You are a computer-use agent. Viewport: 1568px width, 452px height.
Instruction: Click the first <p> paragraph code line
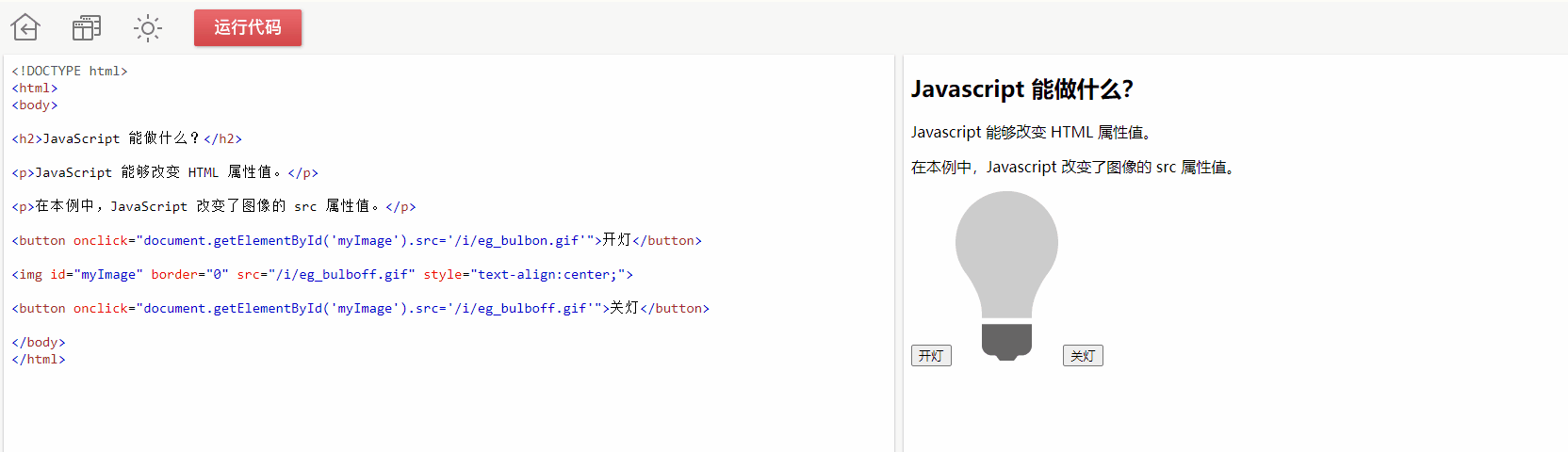click(165, 172)
